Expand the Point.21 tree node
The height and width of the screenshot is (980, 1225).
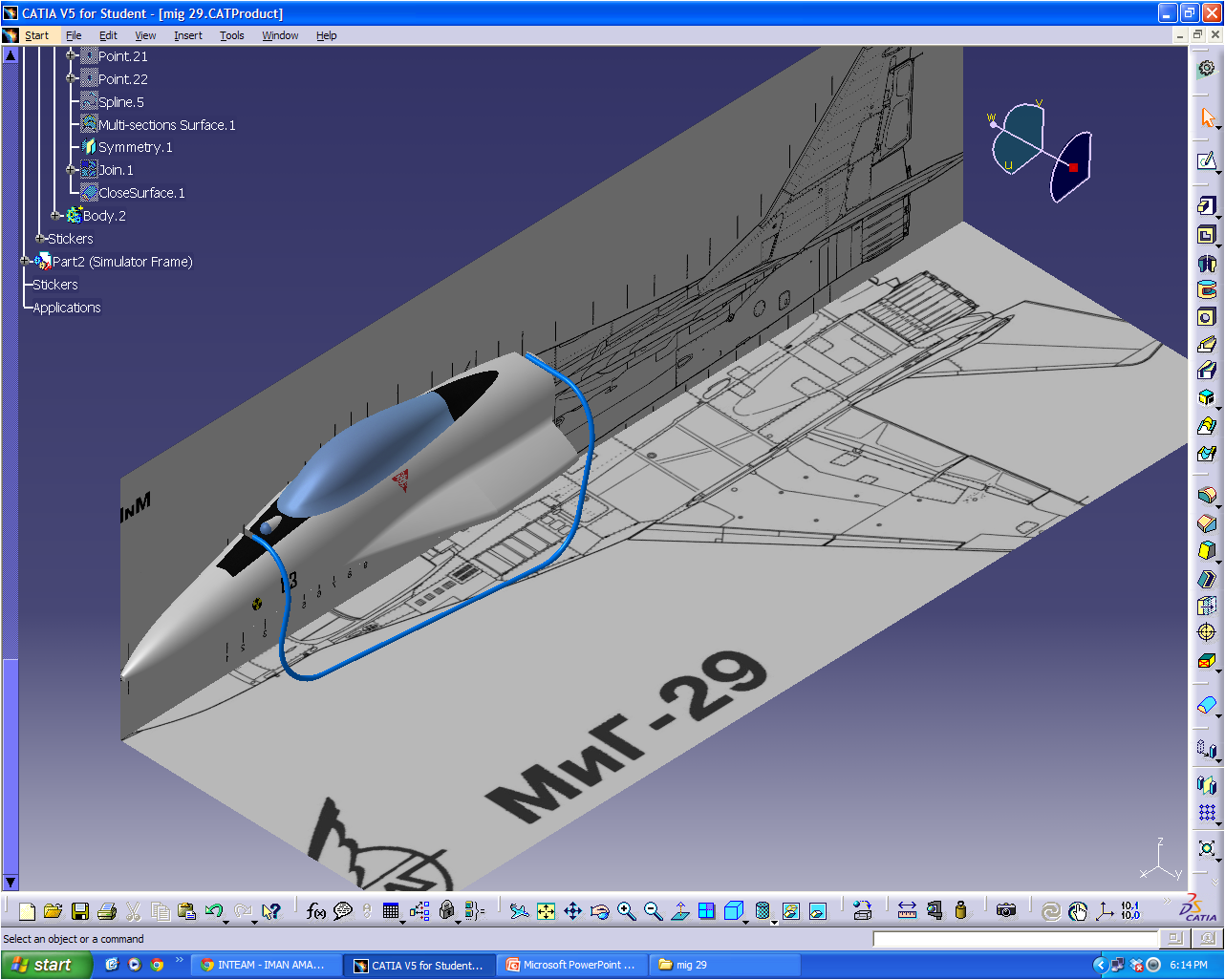(x=71, y=55)
